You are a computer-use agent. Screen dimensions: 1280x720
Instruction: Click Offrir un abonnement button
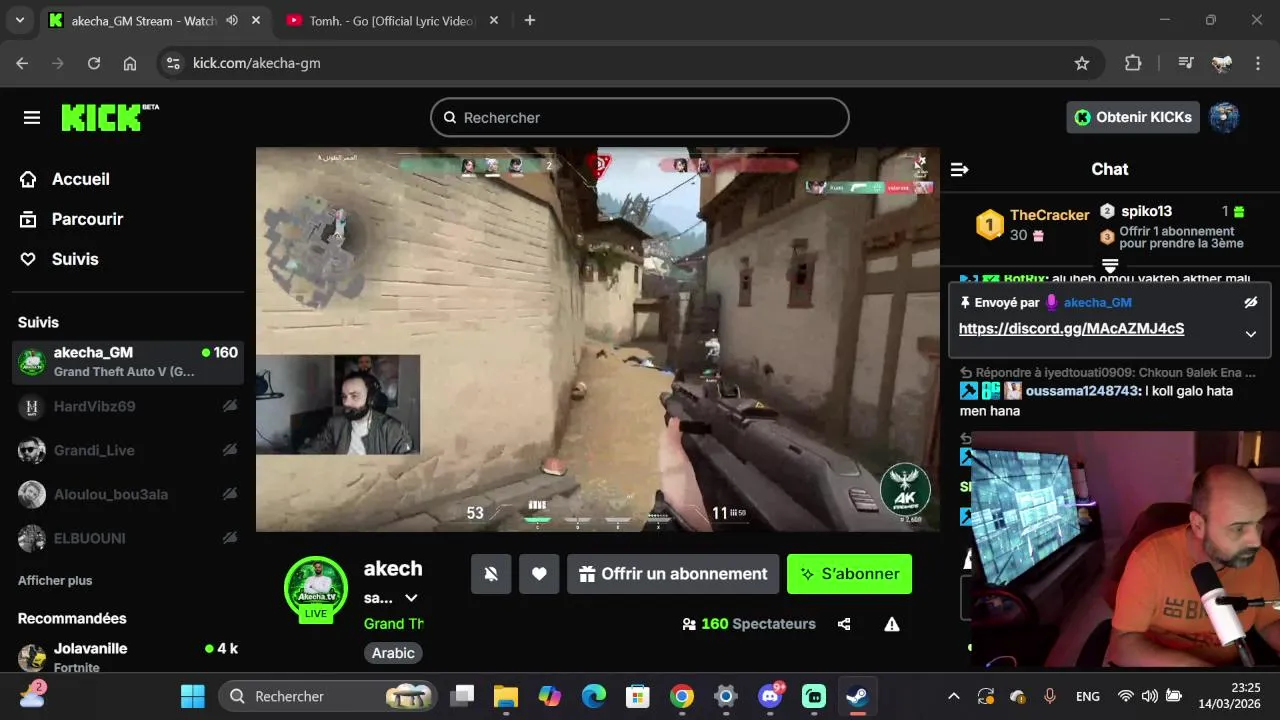pos(673,574)
